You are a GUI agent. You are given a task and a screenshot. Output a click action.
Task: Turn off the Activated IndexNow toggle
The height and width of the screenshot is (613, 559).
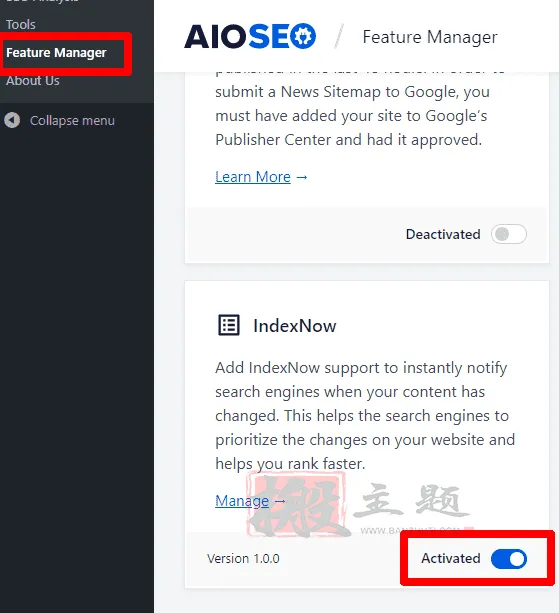pyautogui.click(x=509, y=559)
